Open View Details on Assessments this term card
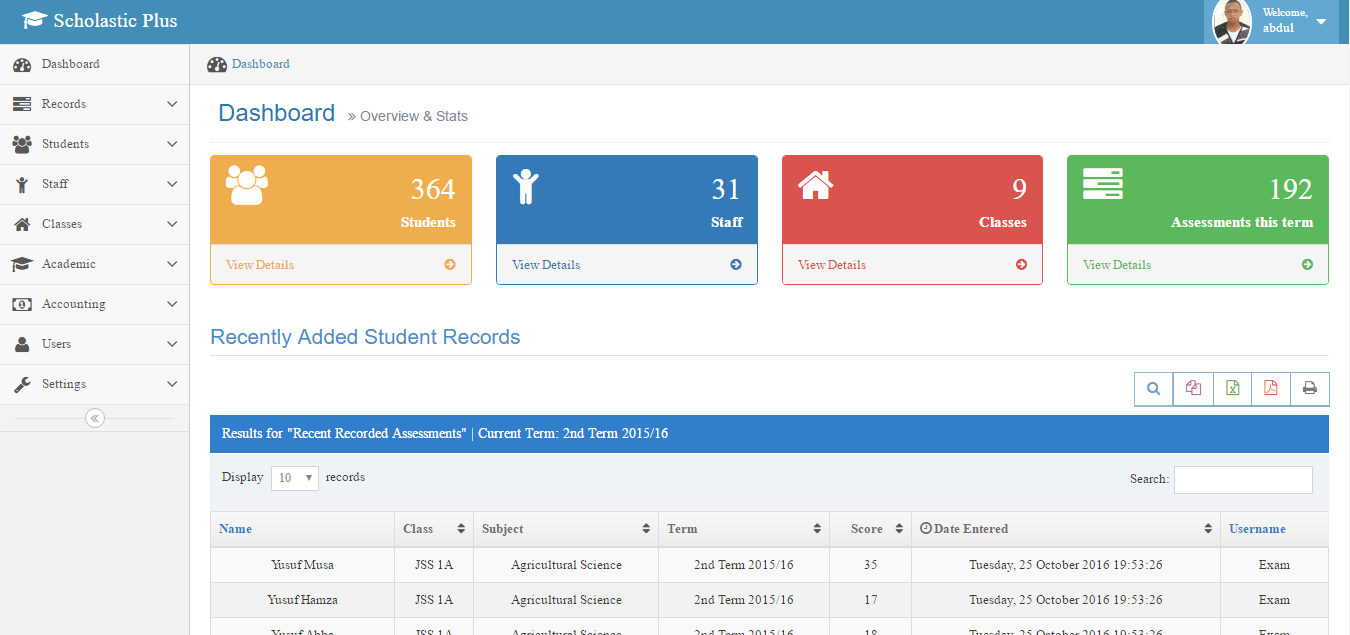Screen dimensions: 1350x635 coord(1117,265)
